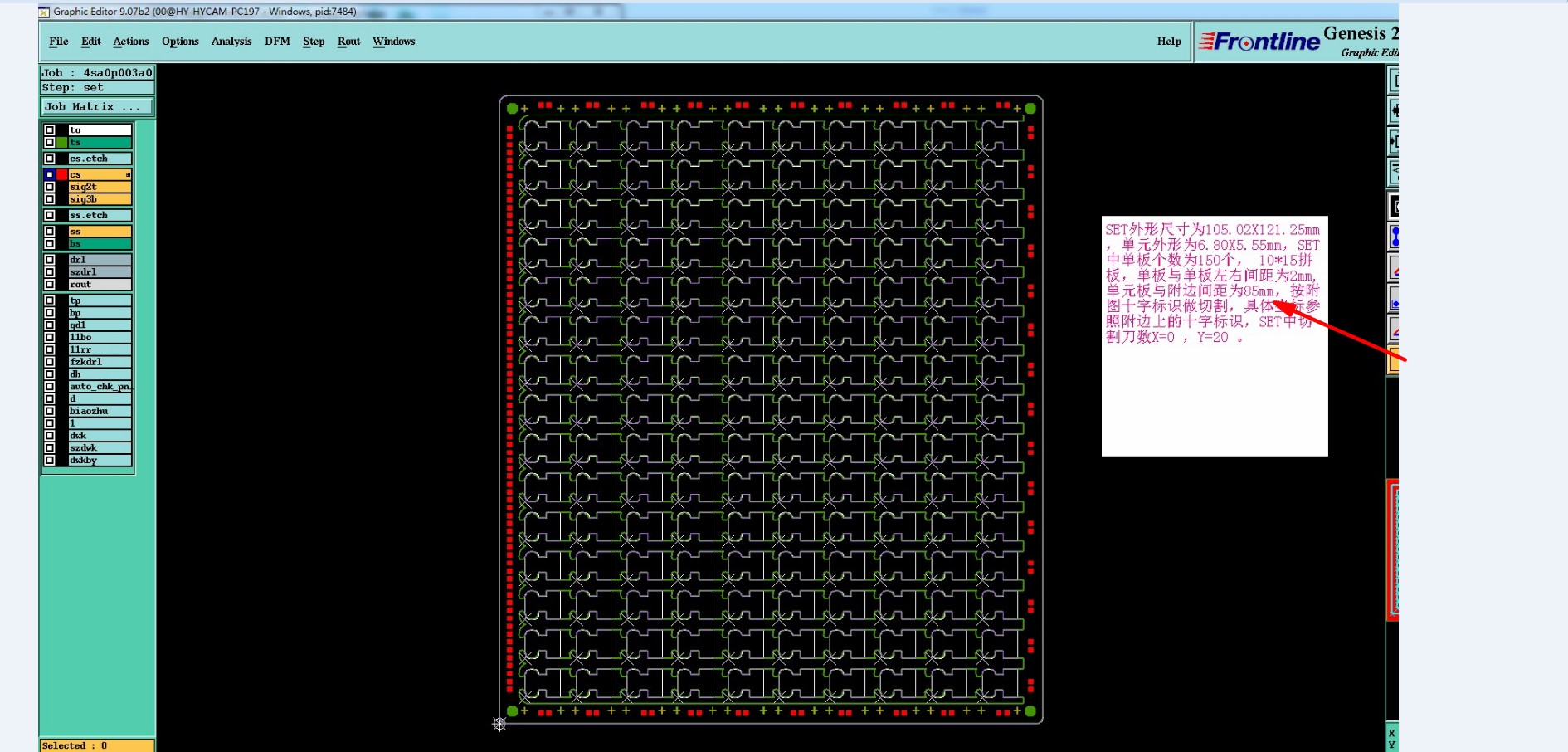Screen dimensions: 1568x752
Task: Toggle display checkbox for layer cs.etch
Action: [50, 159]
